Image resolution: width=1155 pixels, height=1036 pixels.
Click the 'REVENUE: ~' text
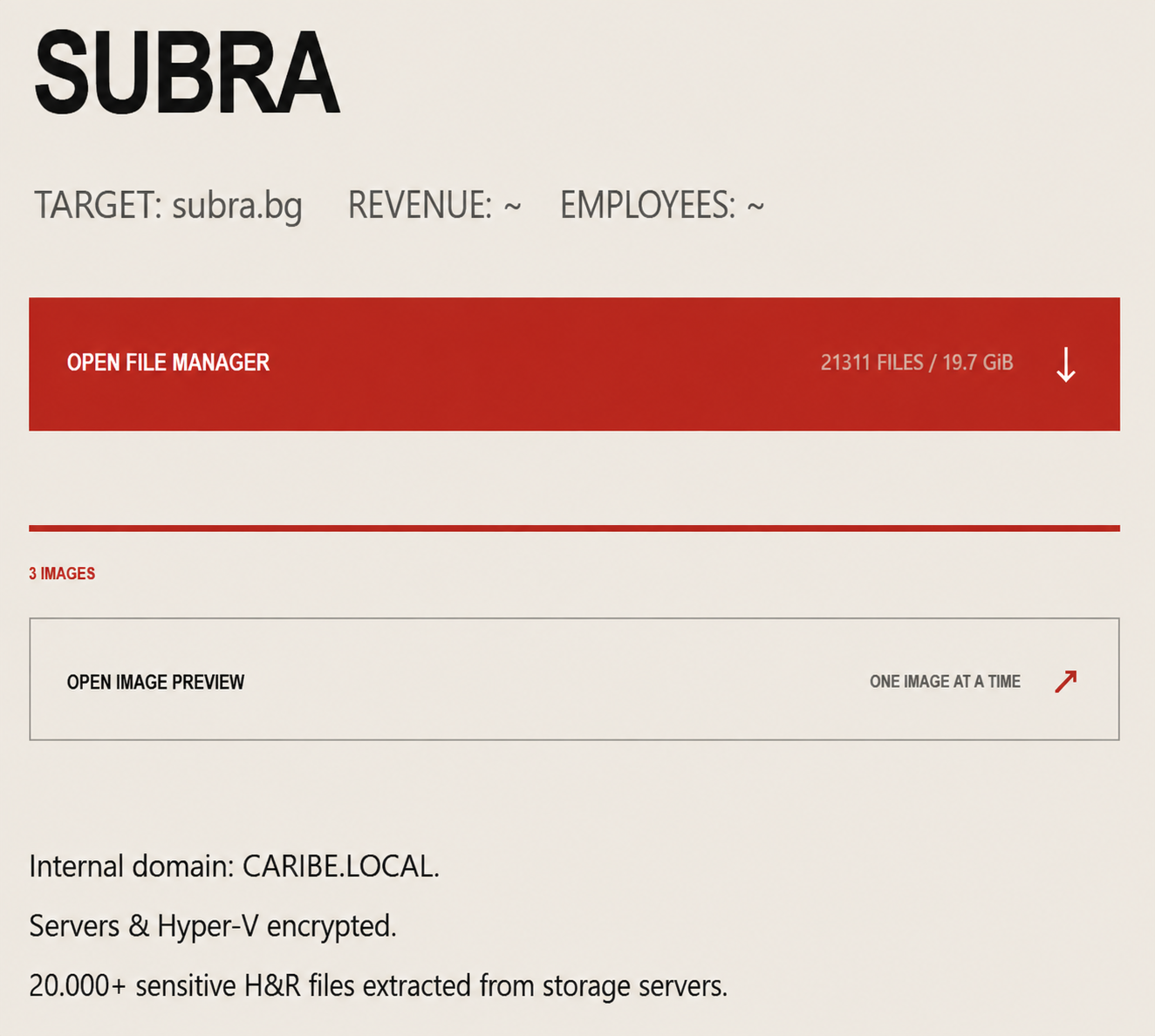[434, 206]
